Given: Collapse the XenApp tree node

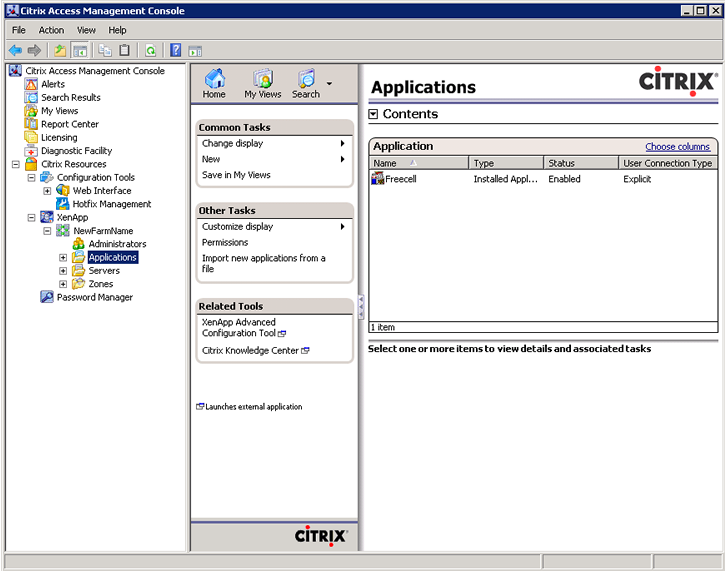Looking at the screenshot, I should [31, 217].
